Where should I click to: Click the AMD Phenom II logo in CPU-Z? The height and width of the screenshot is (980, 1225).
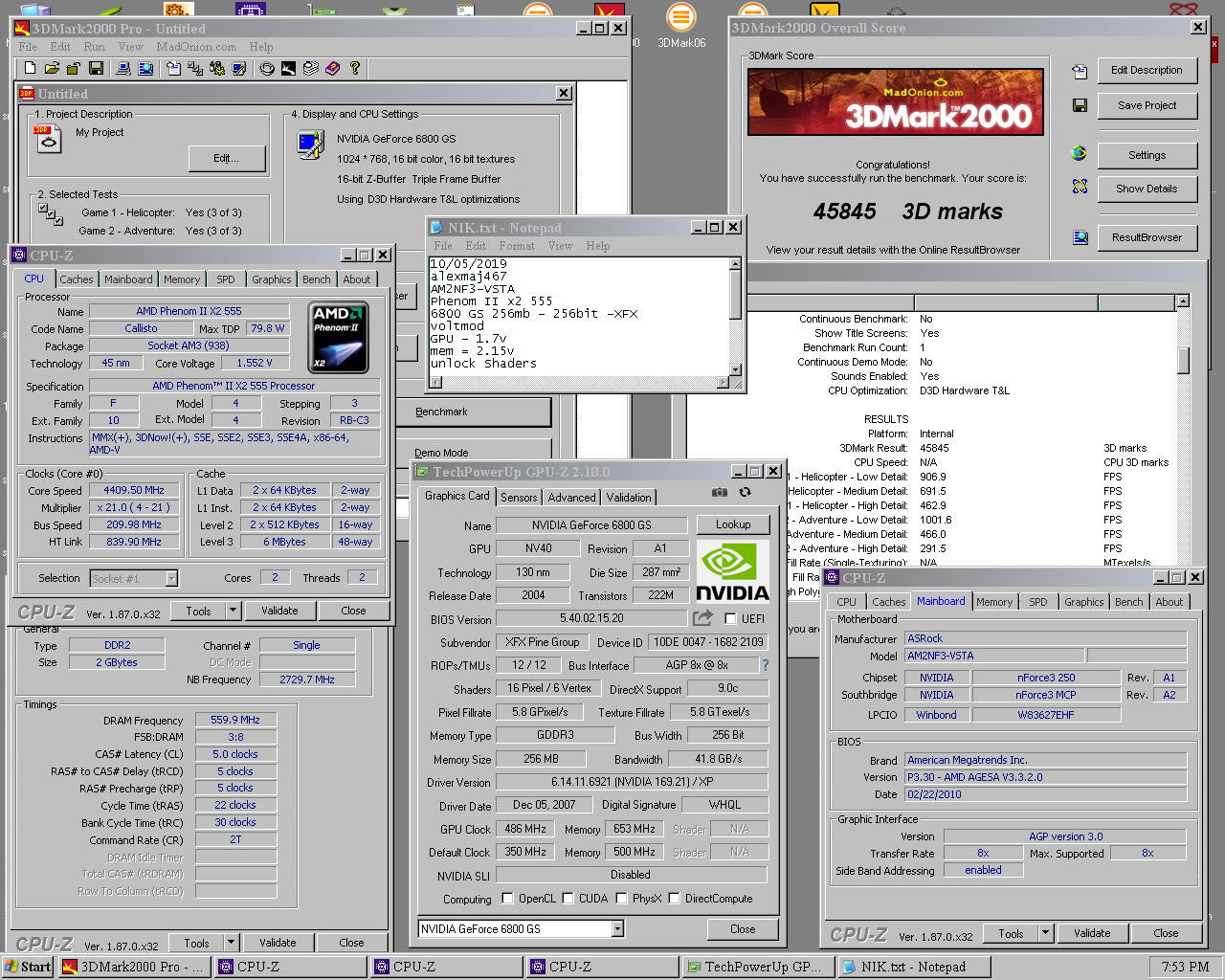(x=339, y=338)
